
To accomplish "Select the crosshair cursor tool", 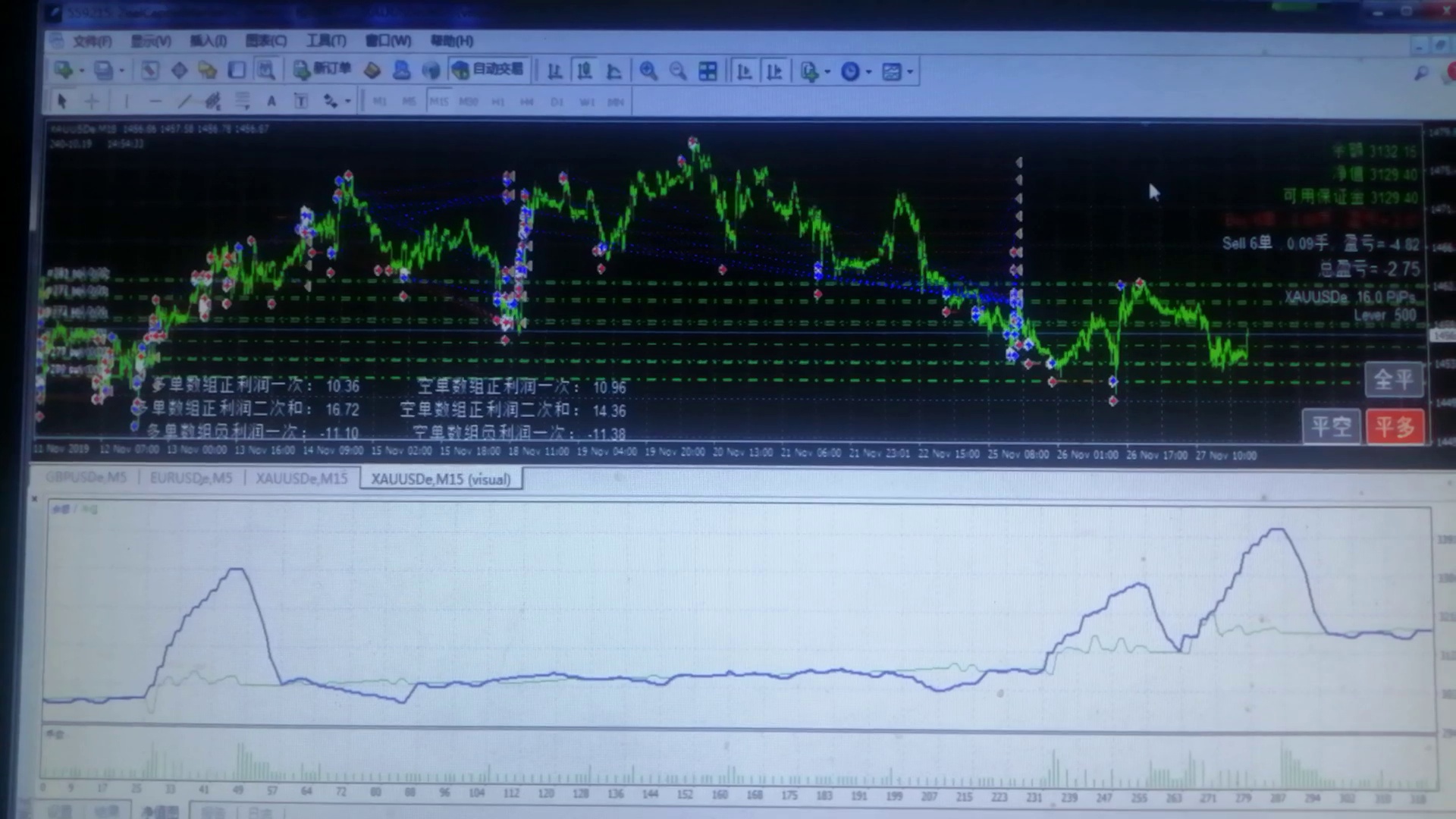I will pos(92,101).
